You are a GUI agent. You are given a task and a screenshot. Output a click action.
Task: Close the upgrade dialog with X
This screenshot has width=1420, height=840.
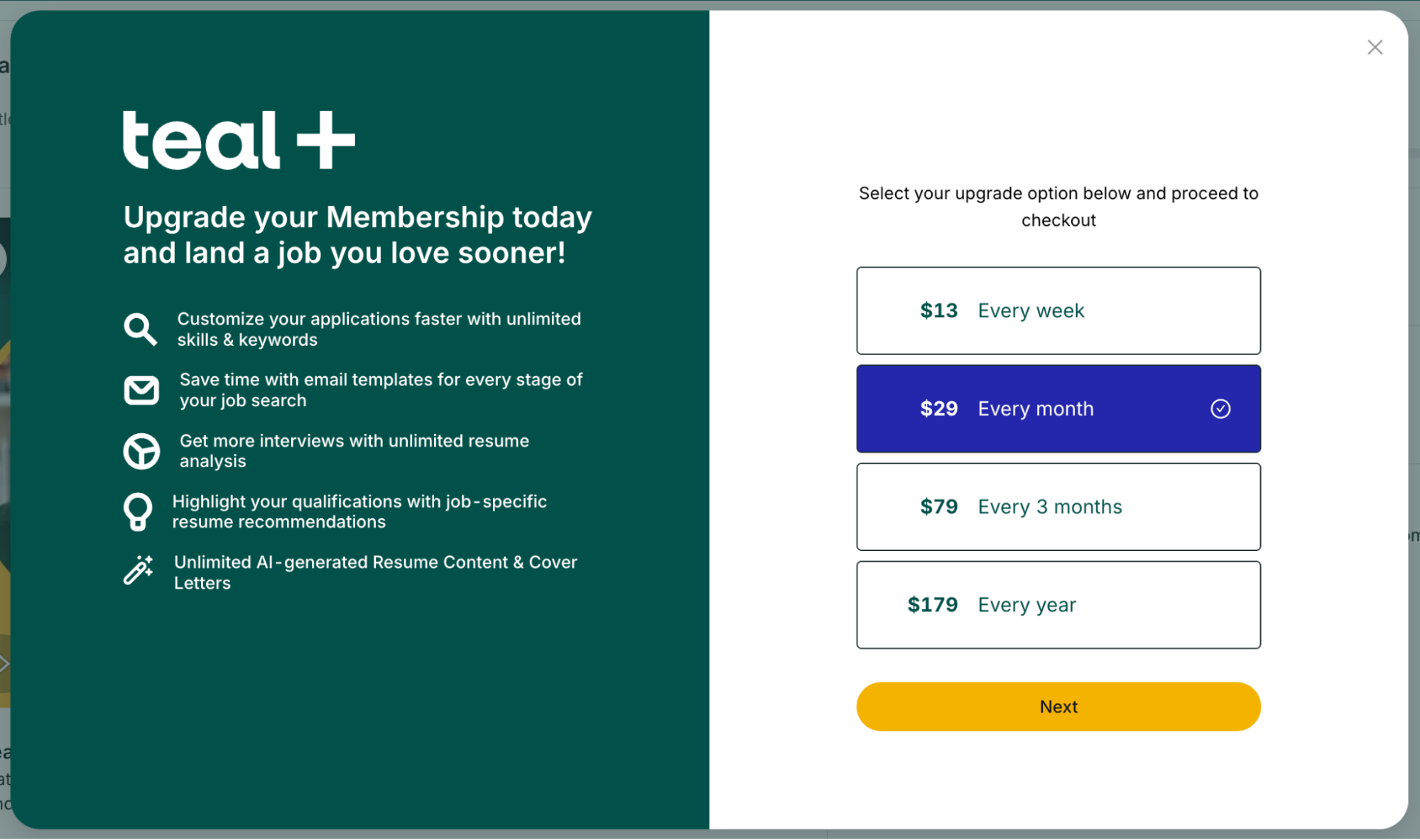(1375, 48)
